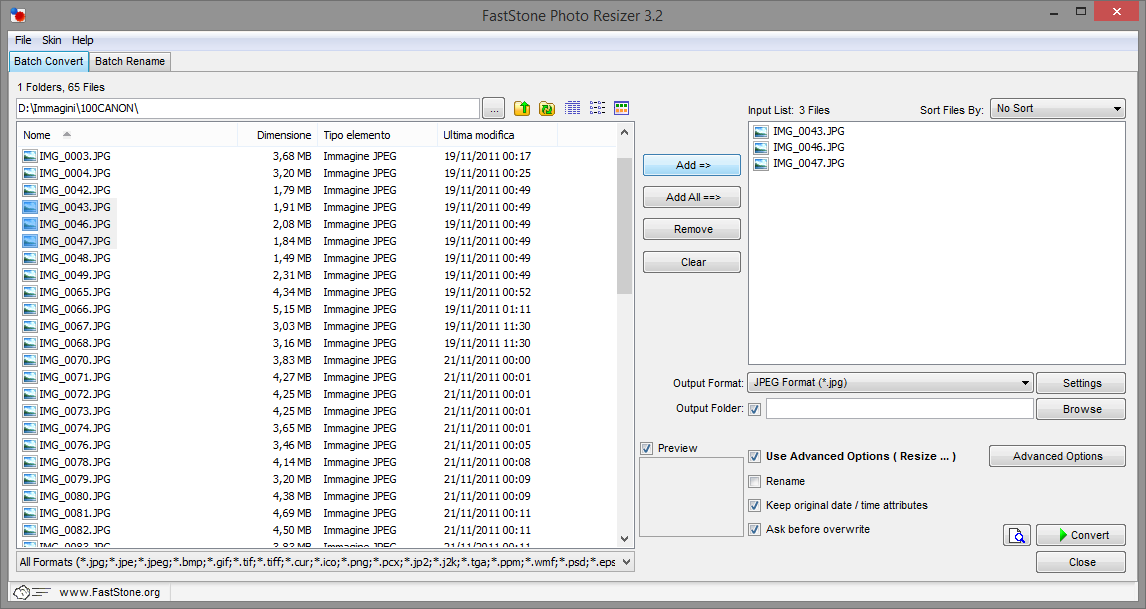
Task: Remove selected file from input list
Action: point(691,230)
